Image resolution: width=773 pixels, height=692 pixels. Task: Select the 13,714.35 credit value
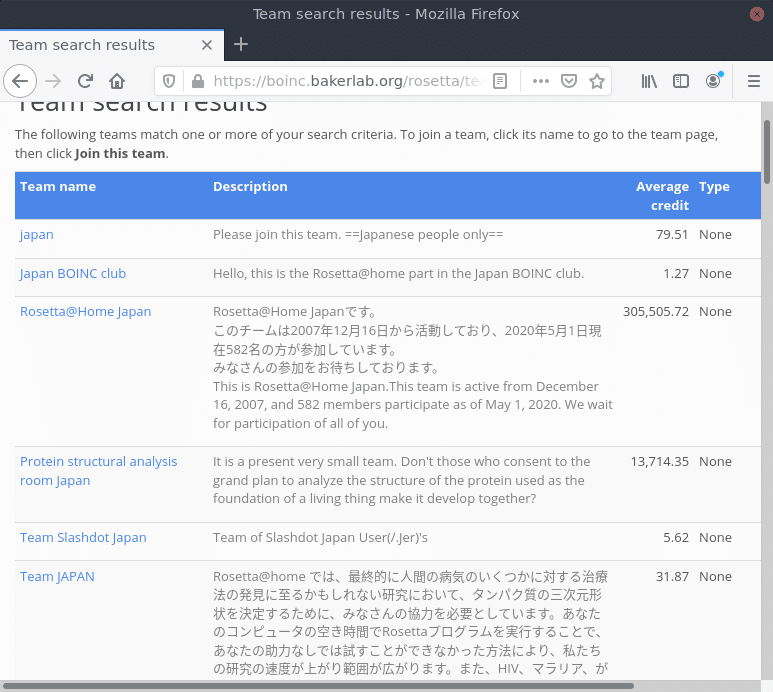(660, 461)
